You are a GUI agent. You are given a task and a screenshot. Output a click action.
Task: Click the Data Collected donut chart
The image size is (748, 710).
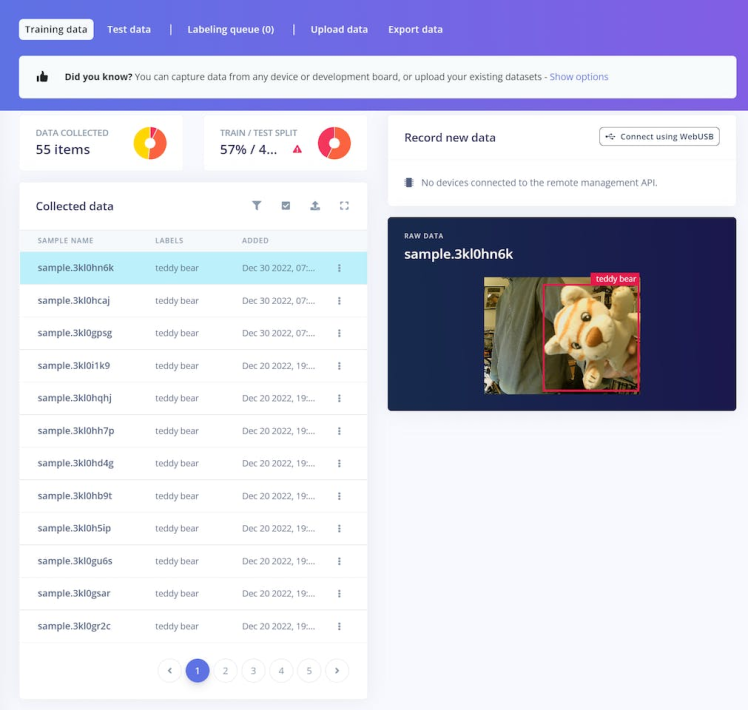point(150,143)
